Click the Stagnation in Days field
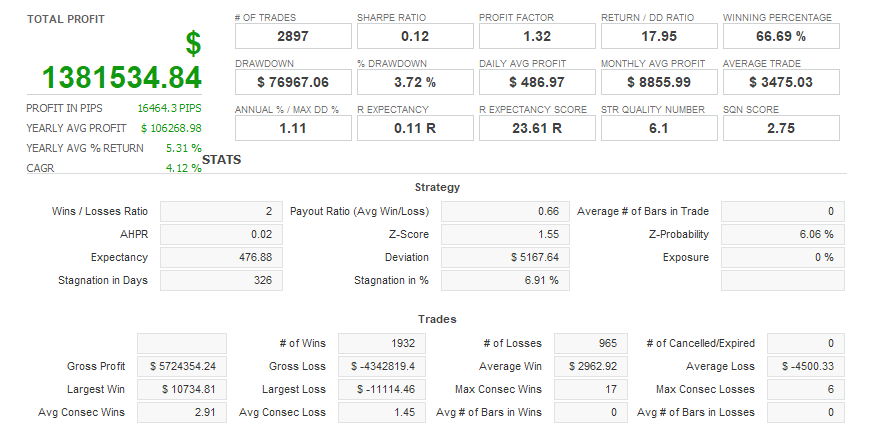This screenshot has width=876, height=431. [x=221, y=281]
